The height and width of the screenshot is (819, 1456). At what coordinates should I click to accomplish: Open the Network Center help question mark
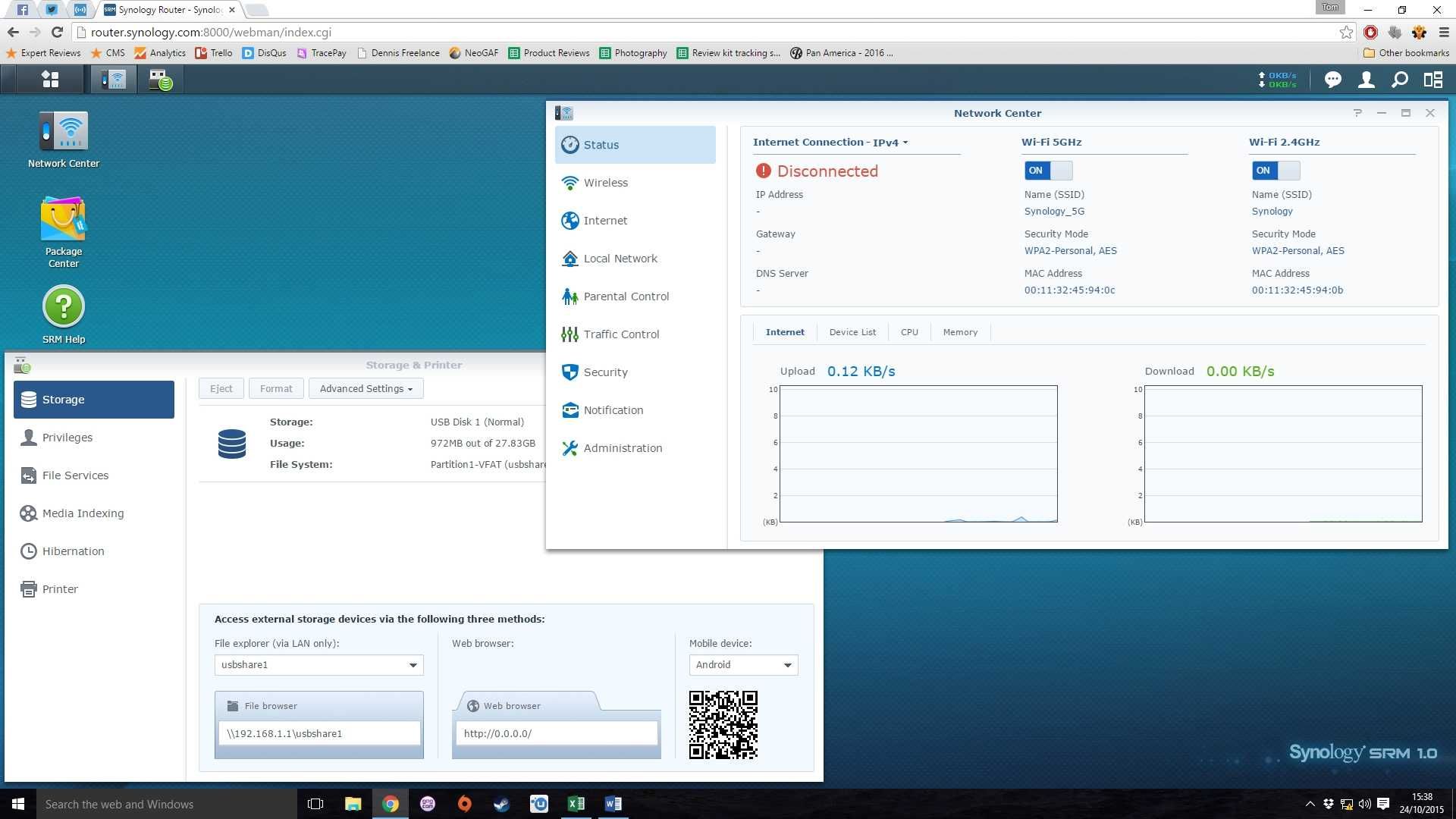pos(1357,113)
